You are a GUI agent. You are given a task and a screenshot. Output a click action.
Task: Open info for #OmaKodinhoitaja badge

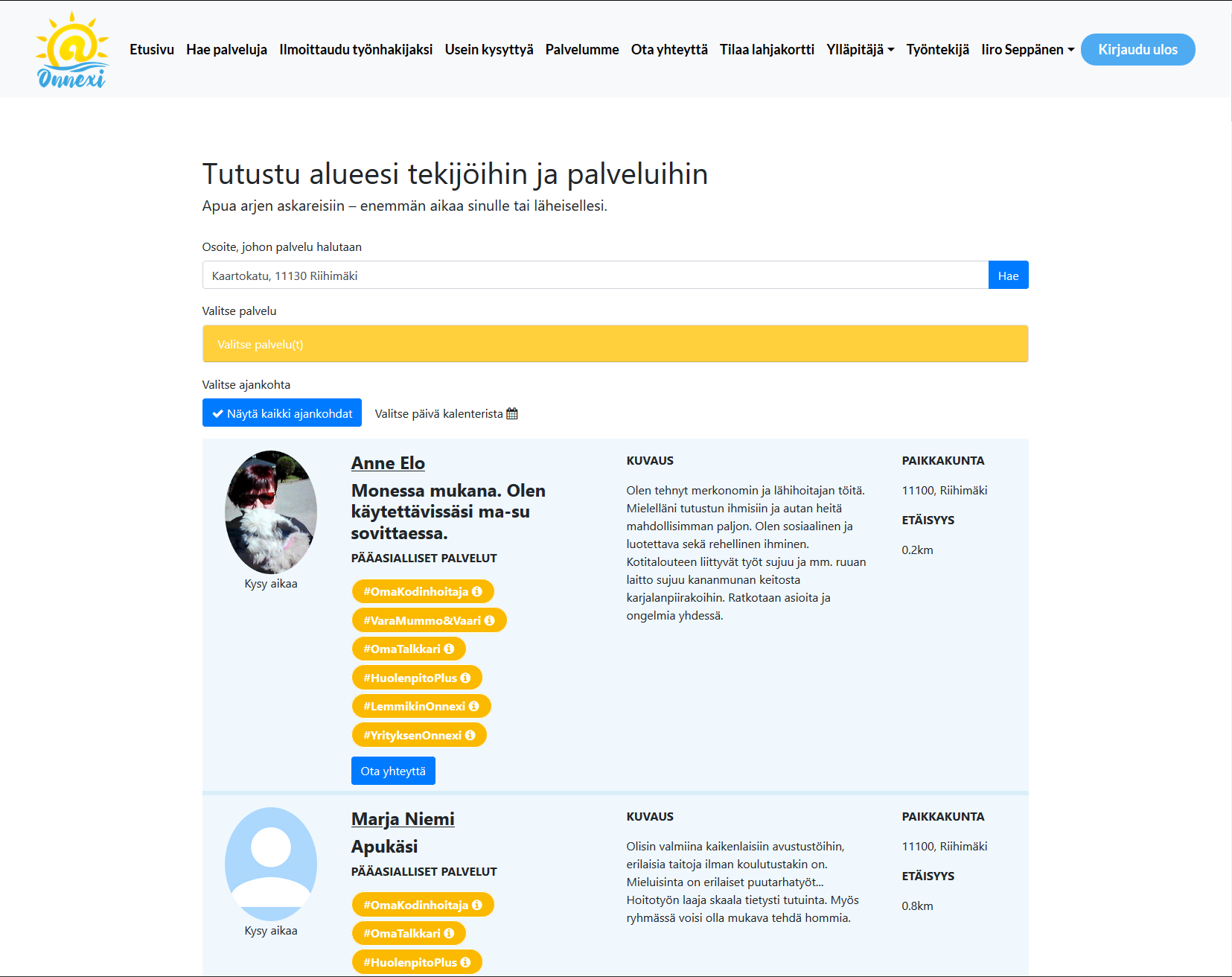tap(479, 591)
